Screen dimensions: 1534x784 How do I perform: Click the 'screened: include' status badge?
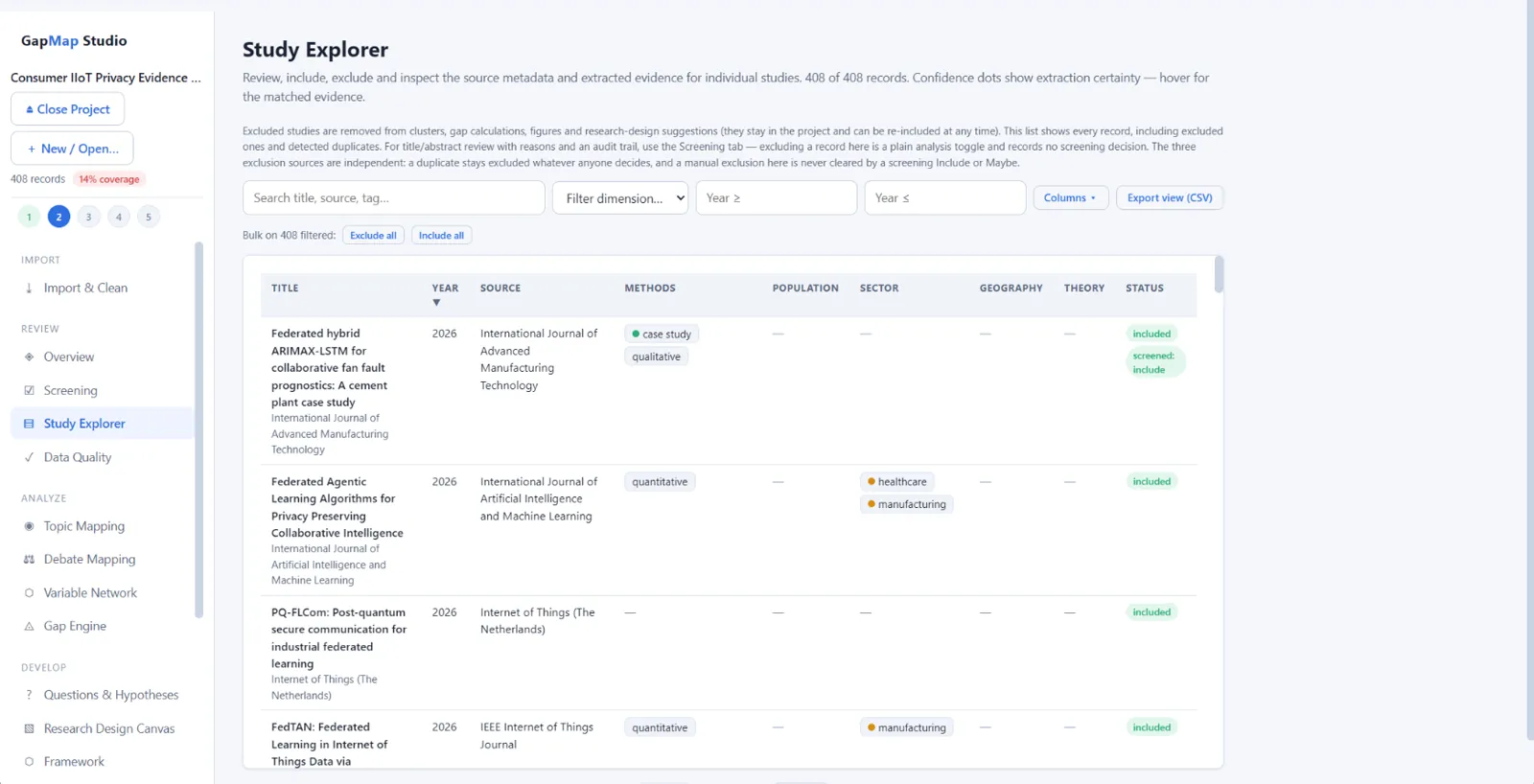point(1154,362)
